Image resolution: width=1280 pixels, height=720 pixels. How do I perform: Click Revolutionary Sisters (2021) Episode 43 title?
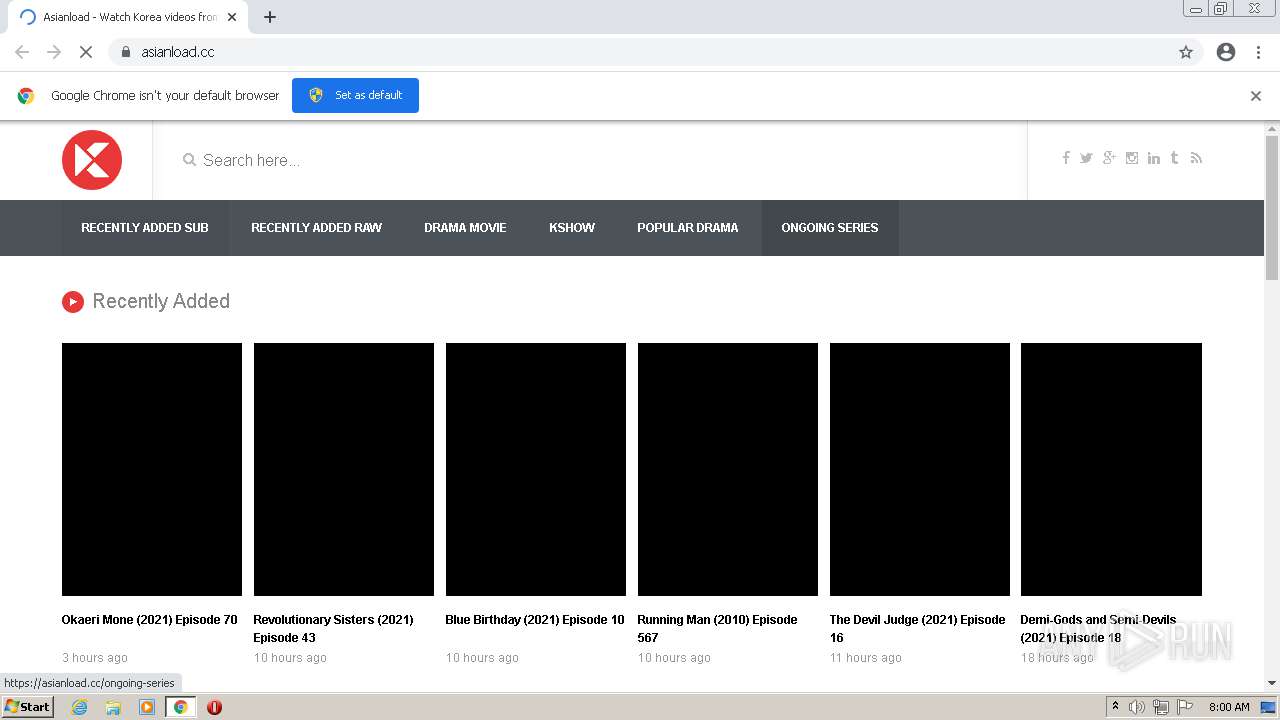click(333, 629)
